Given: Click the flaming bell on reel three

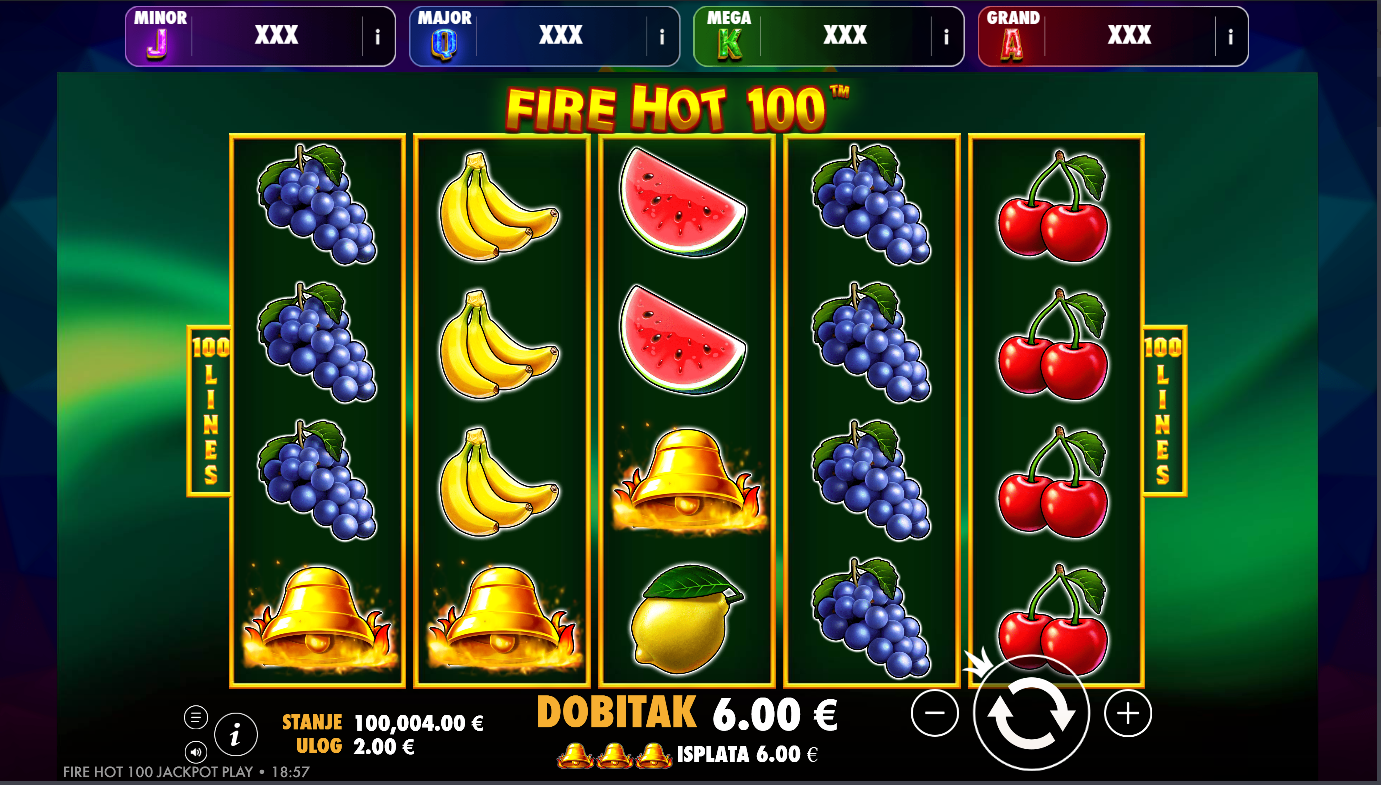Looking at the screenshot, I should coord(686,479).
